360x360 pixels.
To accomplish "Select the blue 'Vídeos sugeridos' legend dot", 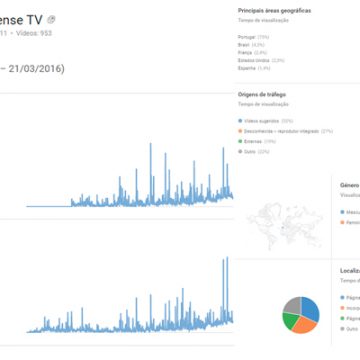I will tap(240, 121).
